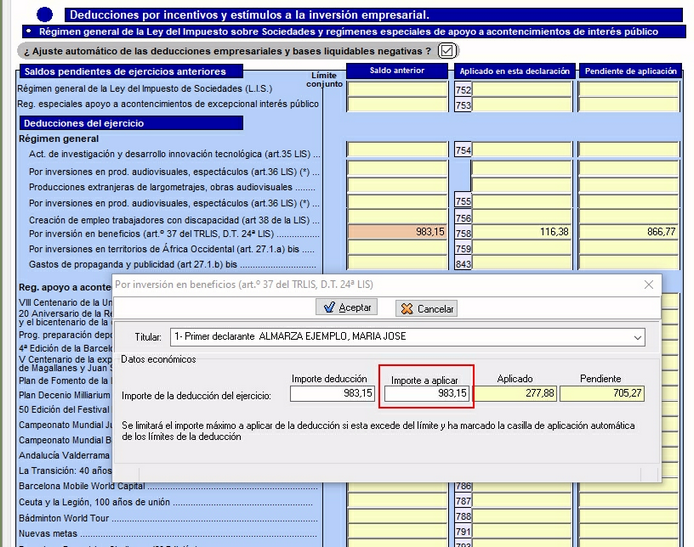Click the box 787 applied field for Ceuta
The width and height of the screenshot is (694, 547).
click(x=521, y=501)
